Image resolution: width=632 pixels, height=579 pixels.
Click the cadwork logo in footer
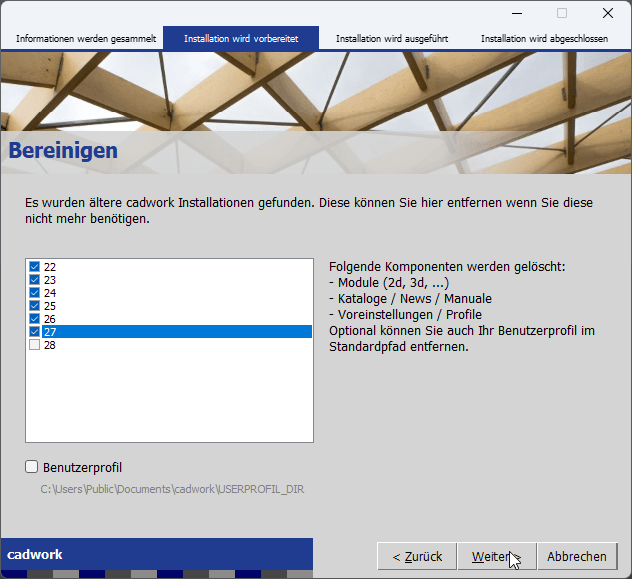pos(35,554)
